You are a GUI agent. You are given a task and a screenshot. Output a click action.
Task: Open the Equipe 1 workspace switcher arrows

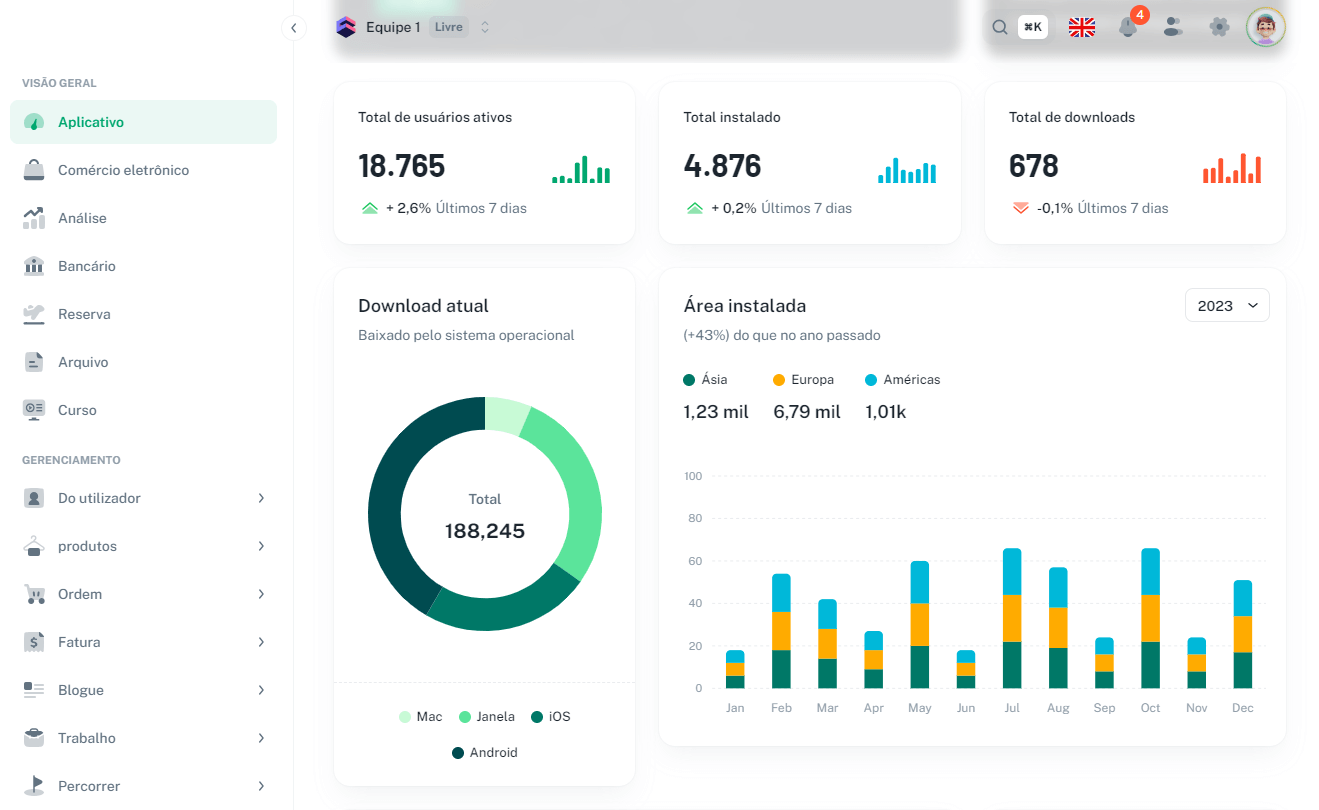point(485,27)
